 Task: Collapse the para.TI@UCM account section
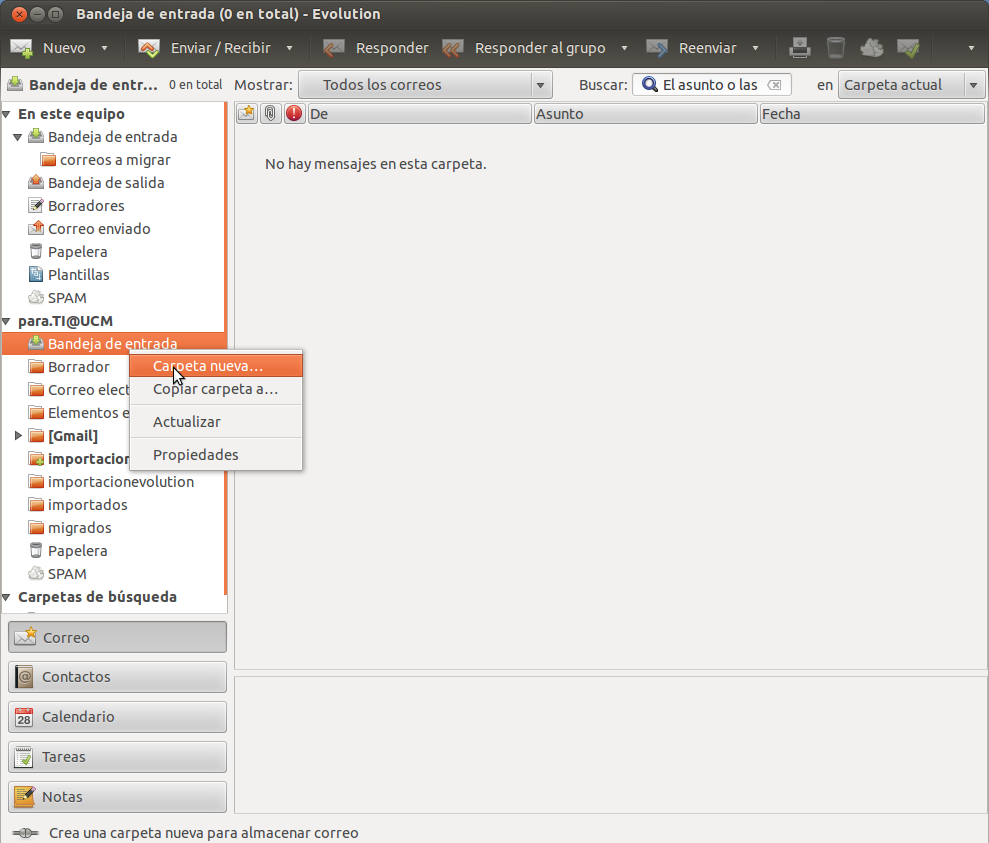pos(6,322)
